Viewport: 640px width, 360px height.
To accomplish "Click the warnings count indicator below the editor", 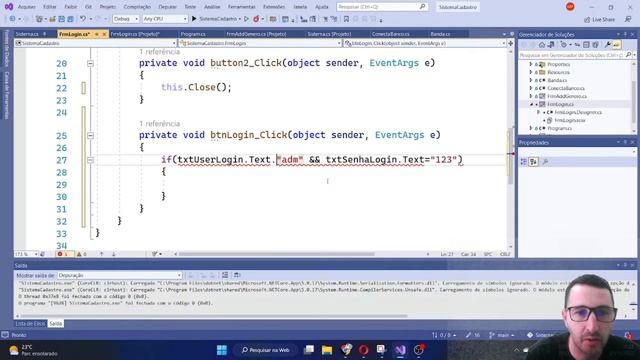I will pos(82,254).
